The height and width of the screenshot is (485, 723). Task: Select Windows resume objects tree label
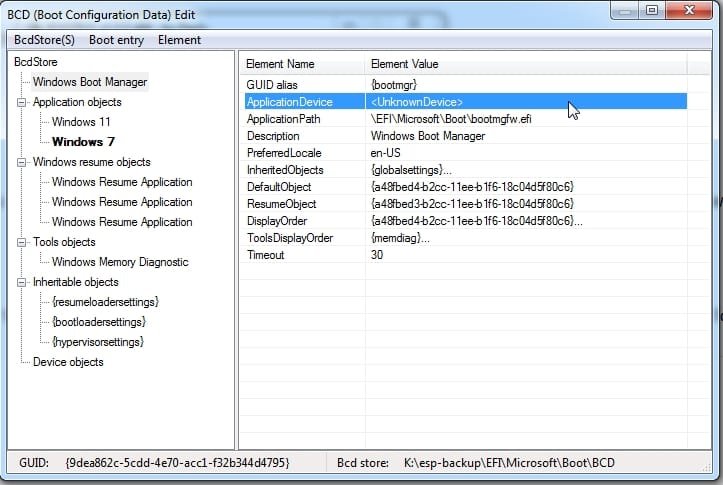point(91,162)
